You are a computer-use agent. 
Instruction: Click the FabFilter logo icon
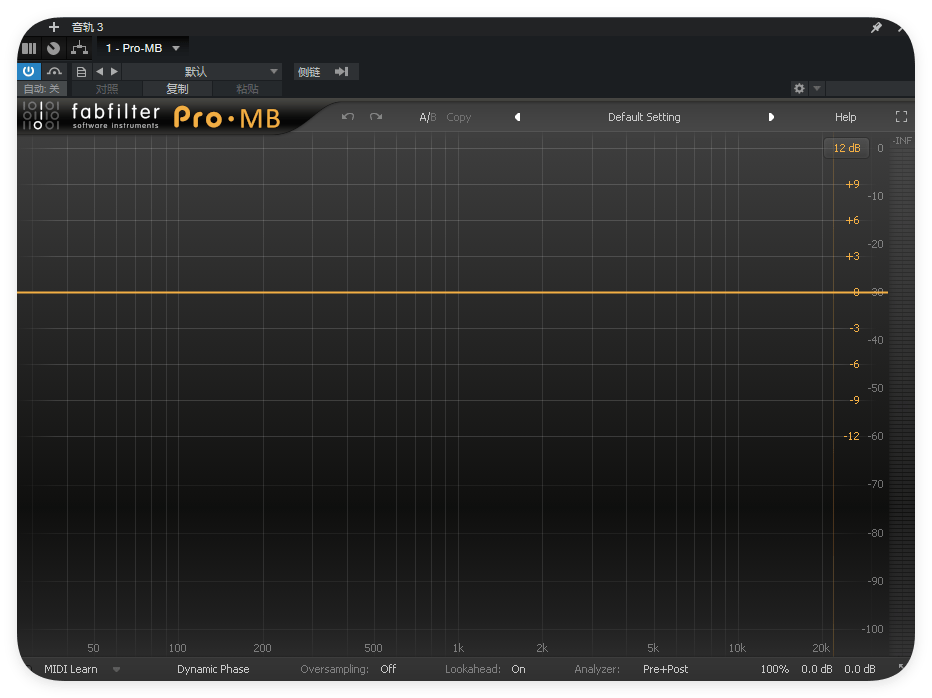pos(41,115)
